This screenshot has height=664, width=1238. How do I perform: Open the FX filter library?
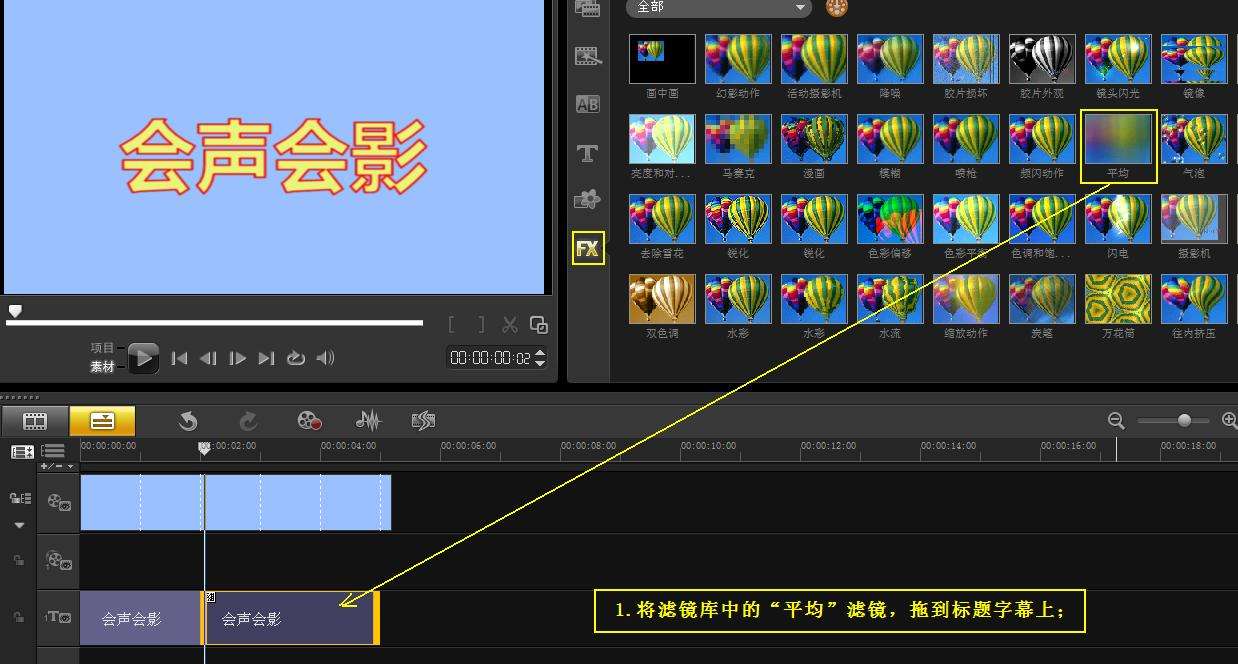[587, 248]
